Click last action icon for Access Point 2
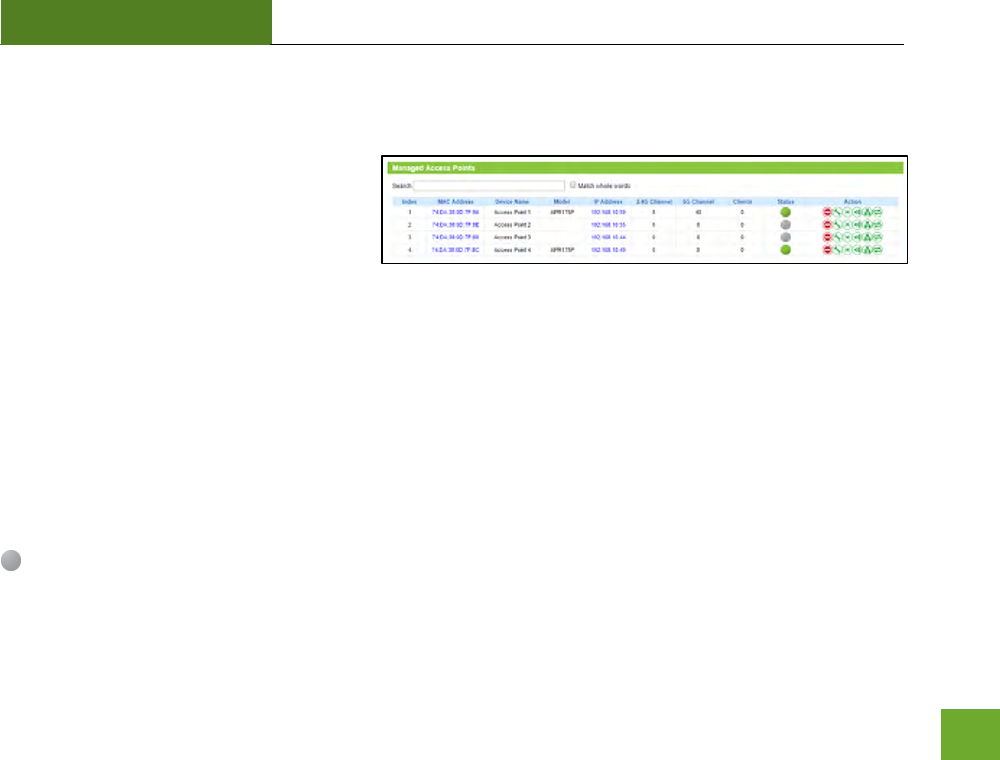The height and width of the screenshot is (760, 1000). coord(878,224)
